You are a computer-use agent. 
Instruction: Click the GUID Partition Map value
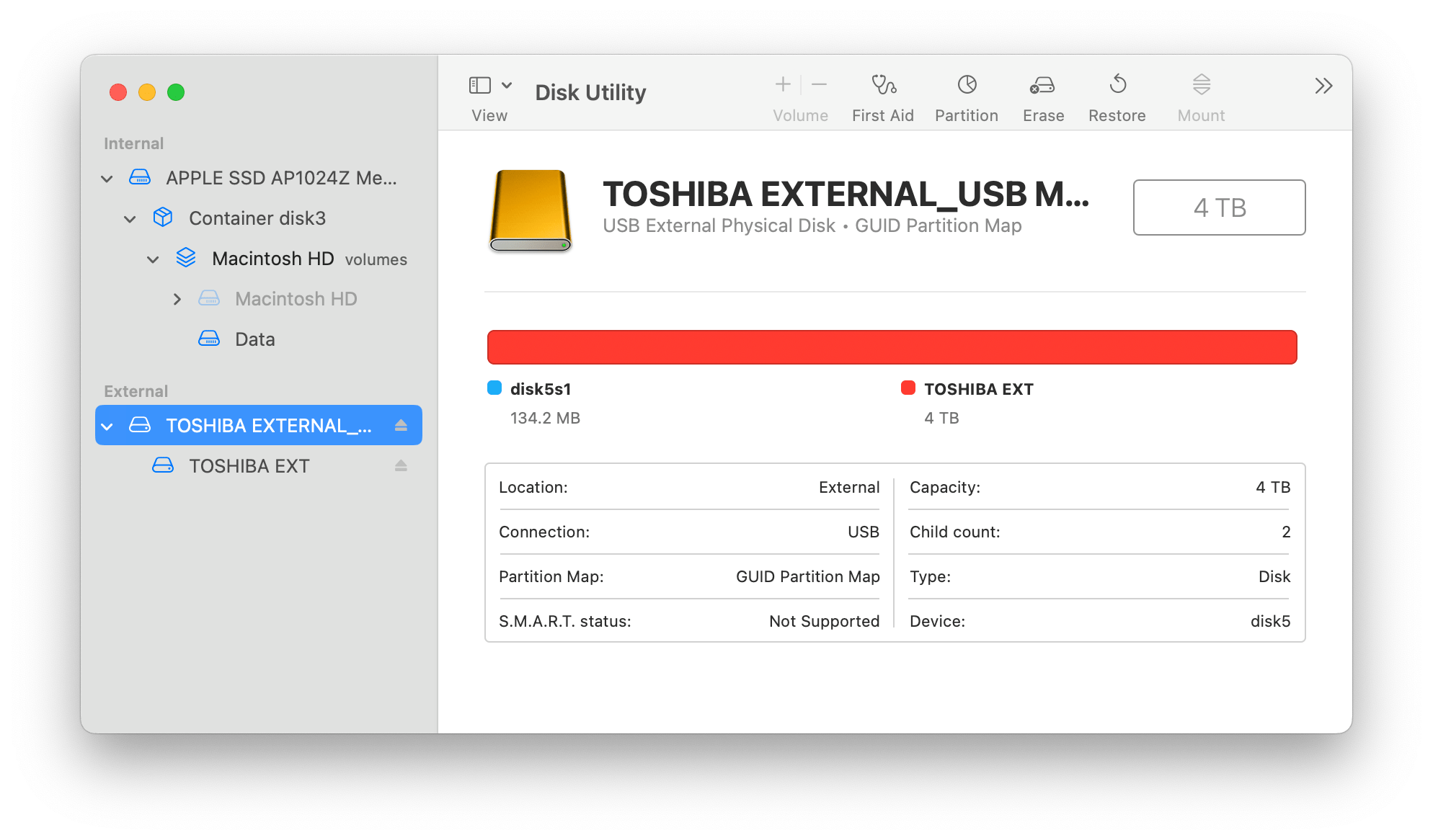[x=808, y=576]
